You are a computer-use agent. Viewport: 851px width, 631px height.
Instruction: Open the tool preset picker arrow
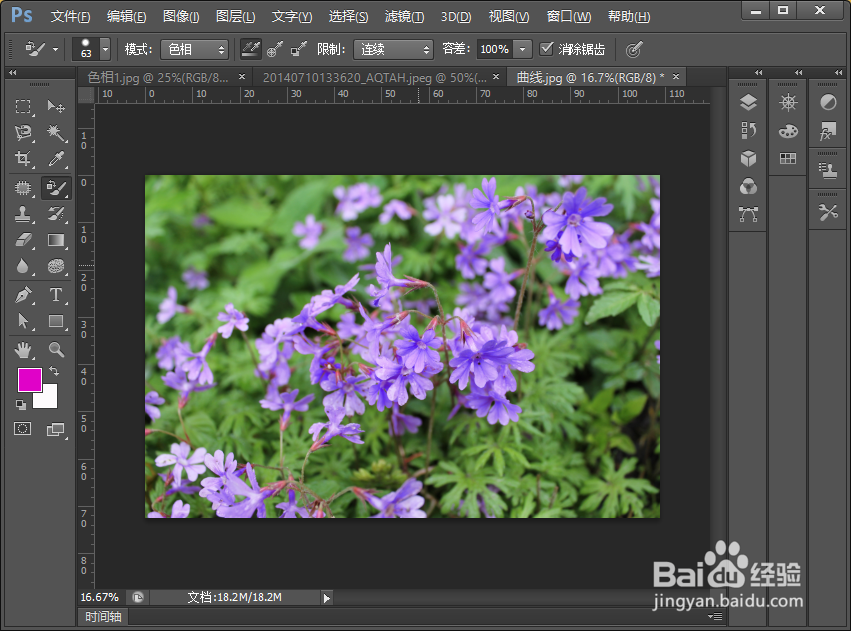click(55, 49)
